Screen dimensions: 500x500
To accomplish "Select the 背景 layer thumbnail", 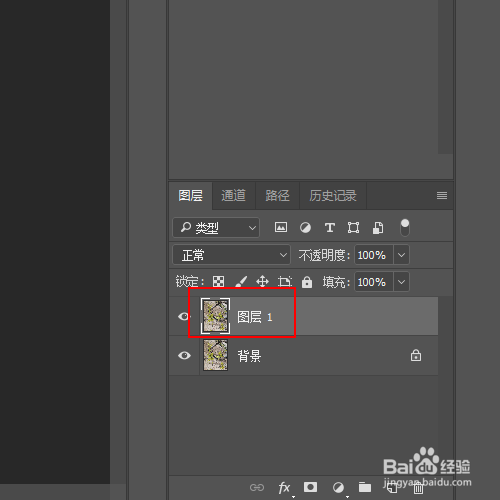I will pos(215,355).
